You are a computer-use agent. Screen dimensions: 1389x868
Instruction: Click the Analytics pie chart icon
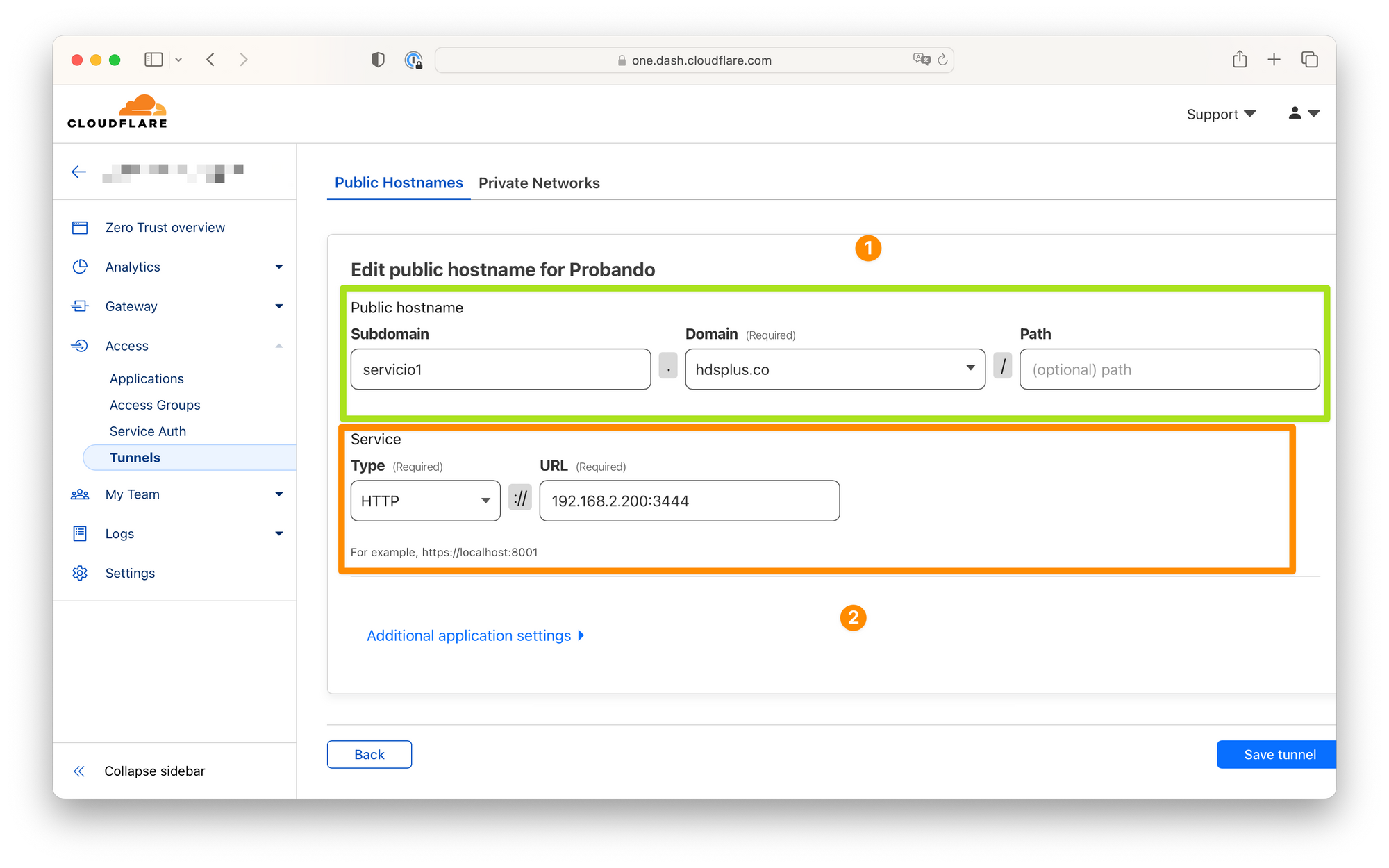coord(80,267)
